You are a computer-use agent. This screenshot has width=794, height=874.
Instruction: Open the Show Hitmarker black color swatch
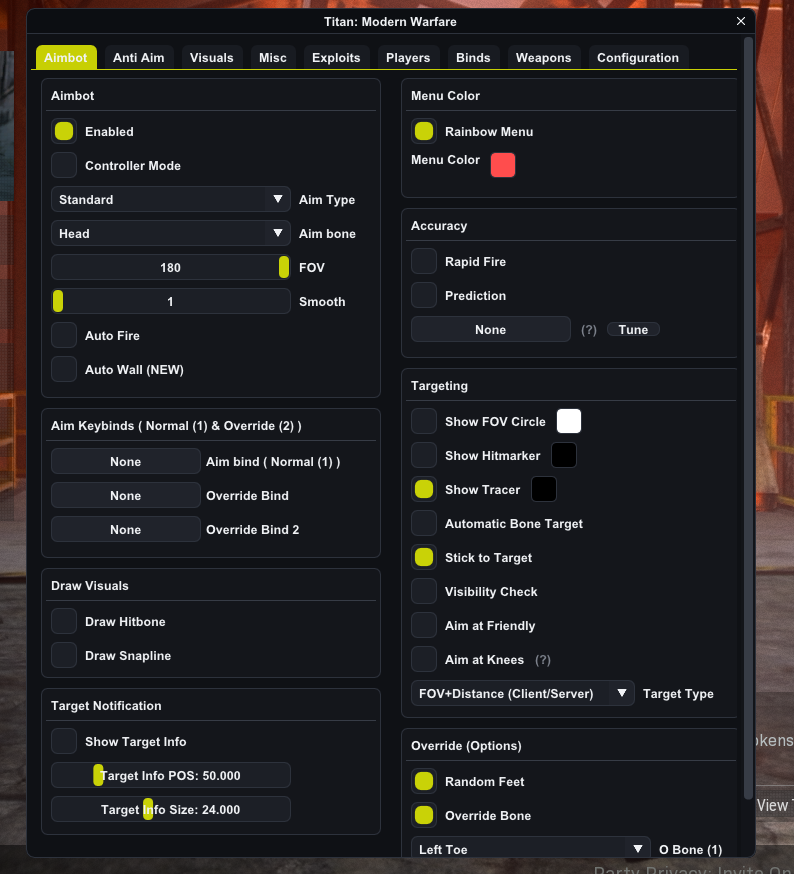click(564, 455)
